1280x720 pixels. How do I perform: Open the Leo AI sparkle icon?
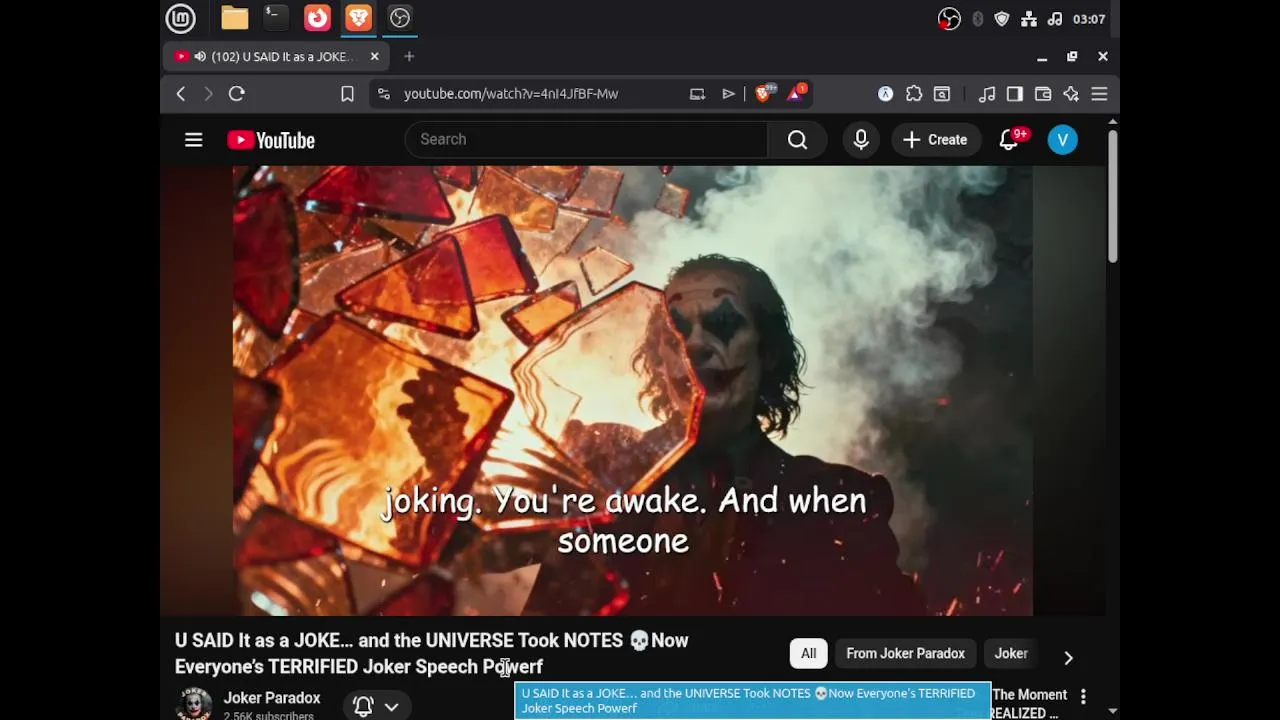[1071, 94]
